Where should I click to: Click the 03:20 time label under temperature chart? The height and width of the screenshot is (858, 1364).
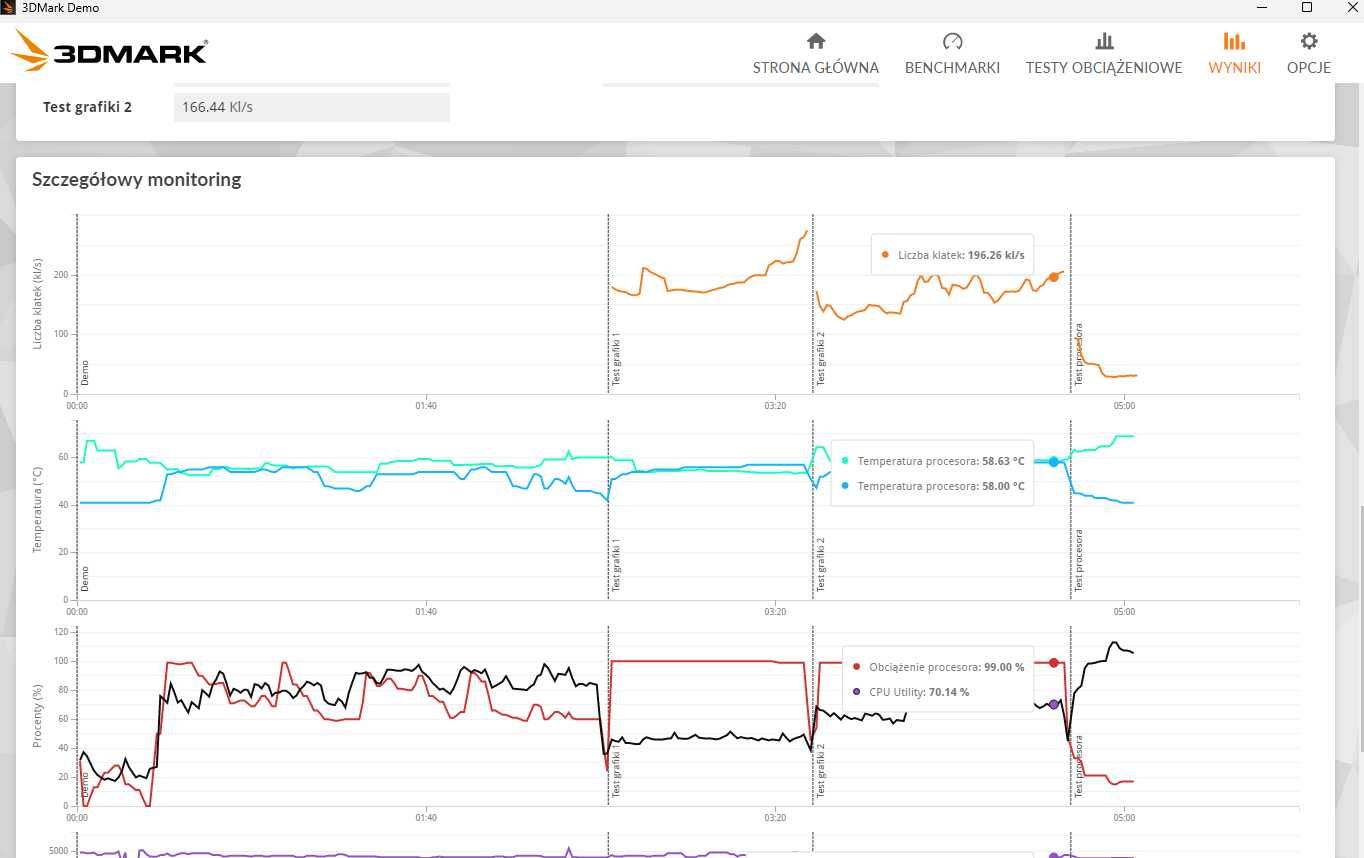pyautogui.click(x=775, y=612)
